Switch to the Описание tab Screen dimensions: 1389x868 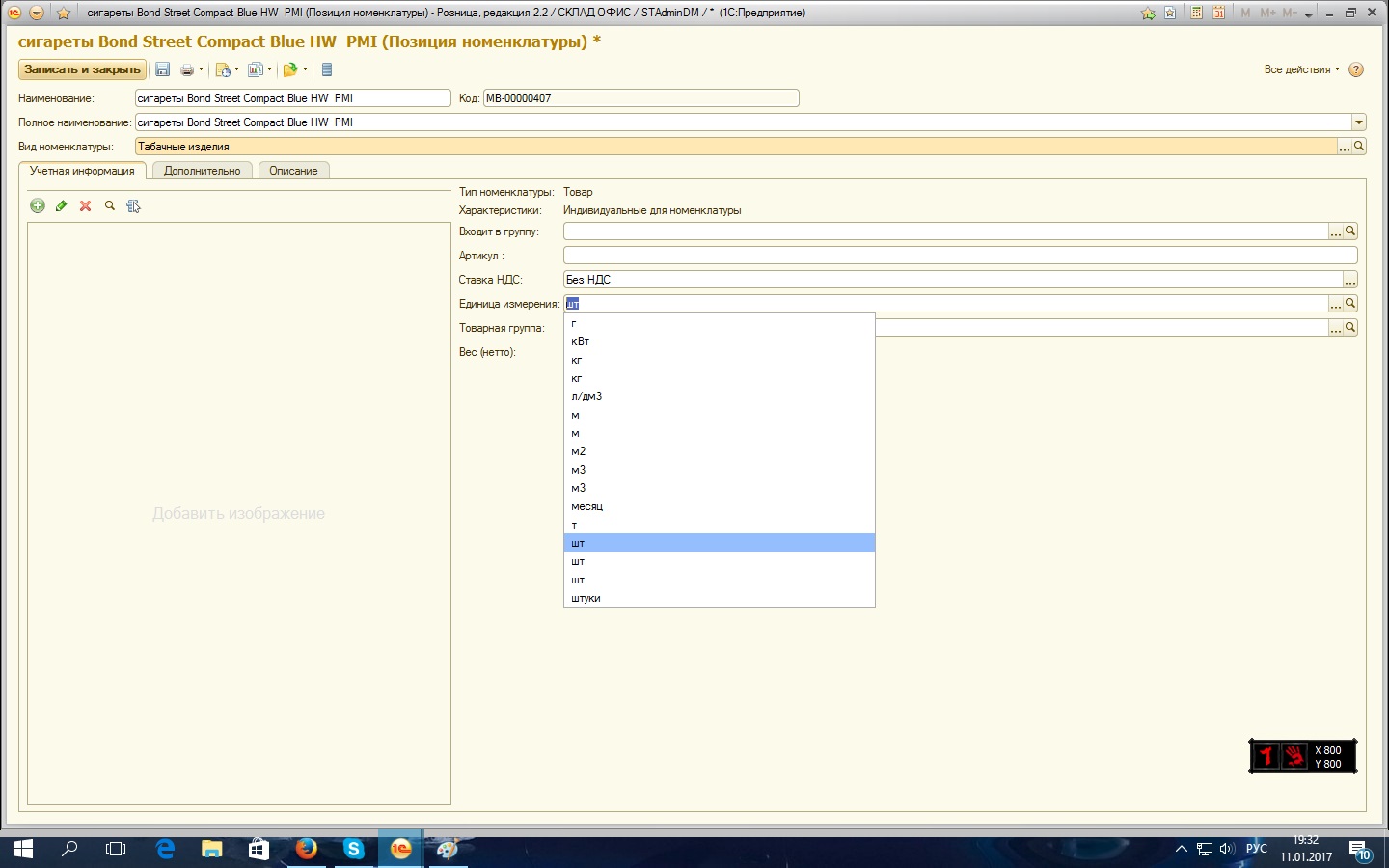click(x=293, y=171)
